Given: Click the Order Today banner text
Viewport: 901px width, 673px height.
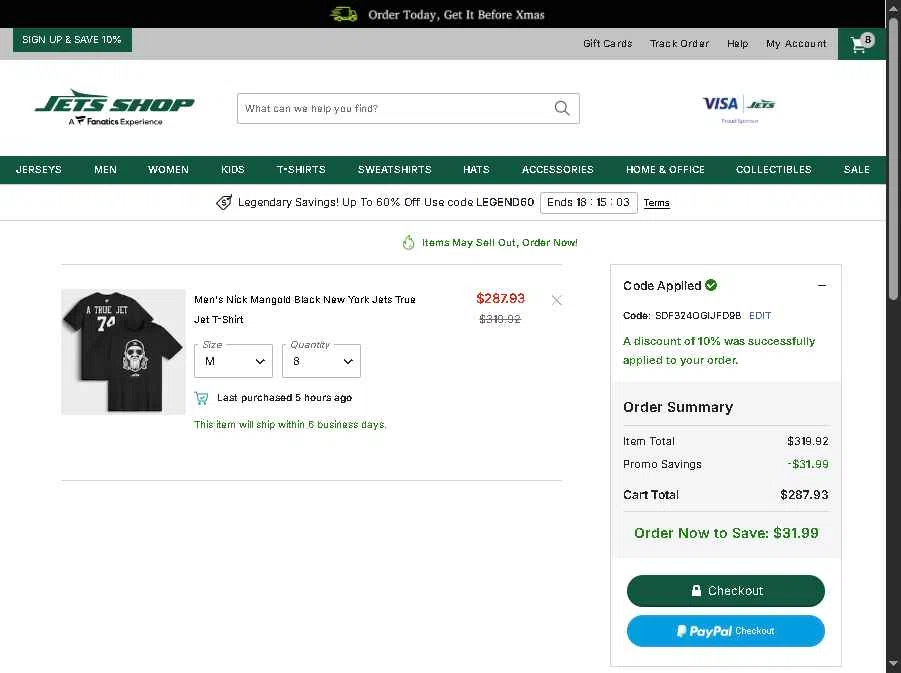Looking at the screenshot, I should pos(456,14).
